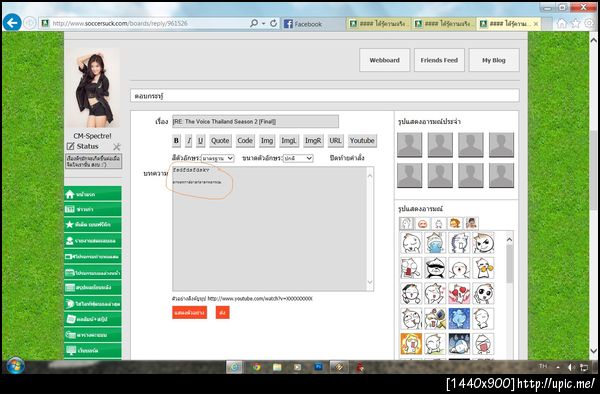The image size is (600, 394).
Task: Click the page scrollbar down arrow
Action: [593, 351]
